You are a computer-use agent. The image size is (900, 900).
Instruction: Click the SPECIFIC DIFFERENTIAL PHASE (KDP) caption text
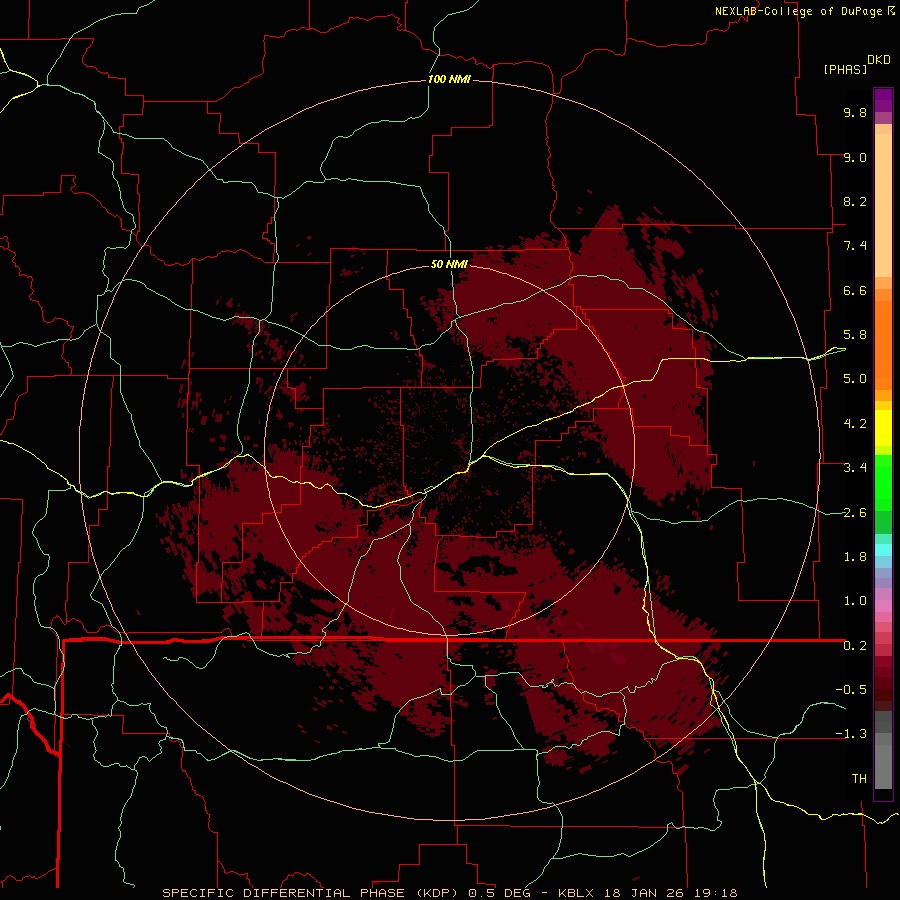coord(314,893)
